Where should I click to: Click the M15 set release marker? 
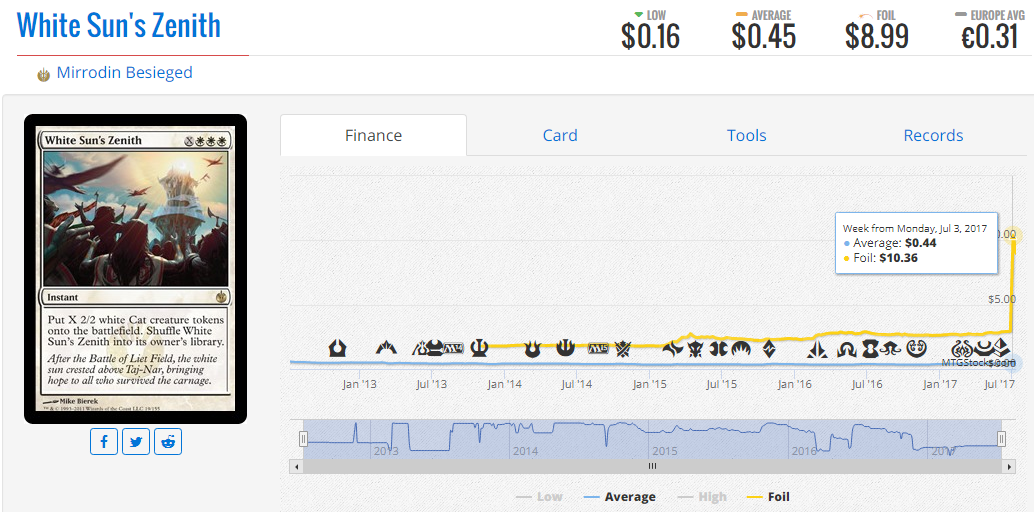coord(597,348)
